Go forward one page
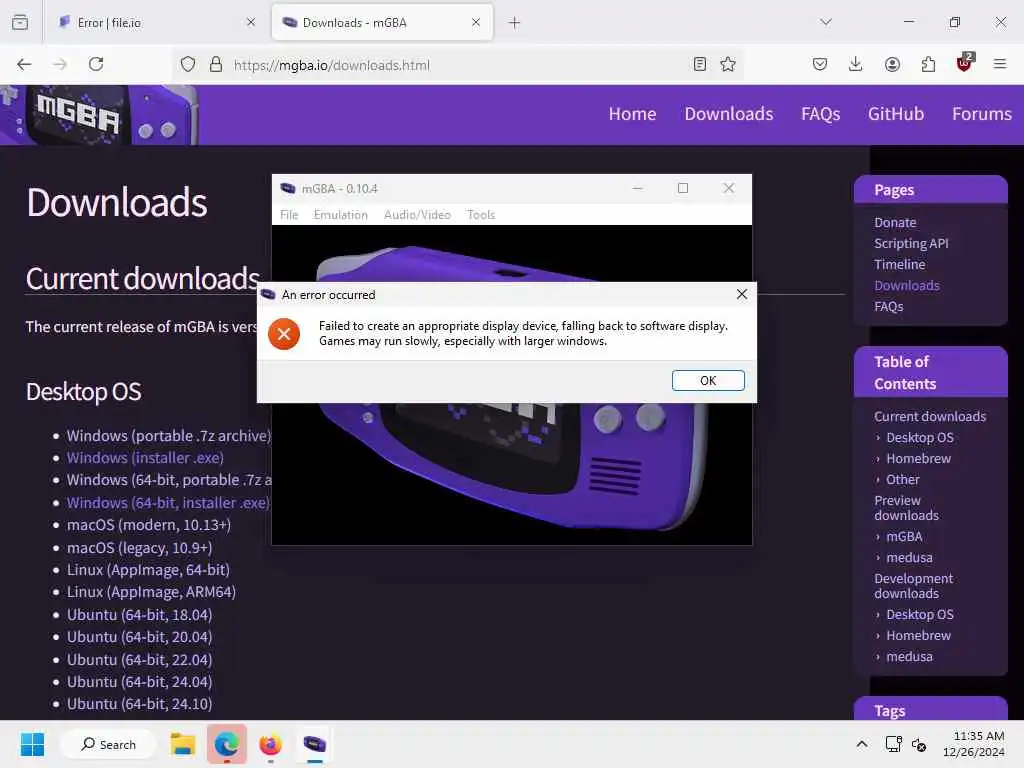The width and height of the screenshot is (1024, 768). (x=60, y=64)
